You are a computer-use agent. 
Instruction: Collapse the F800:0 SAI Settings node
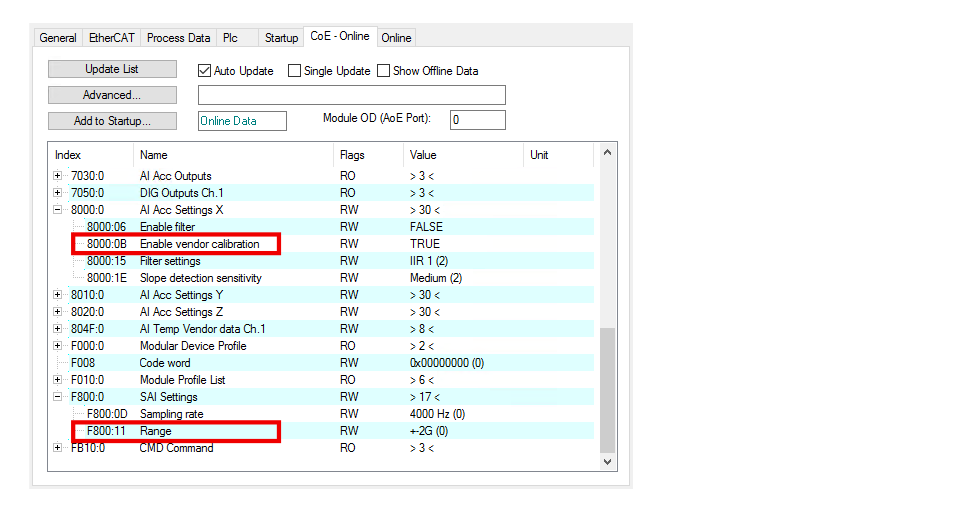[57, 397]
